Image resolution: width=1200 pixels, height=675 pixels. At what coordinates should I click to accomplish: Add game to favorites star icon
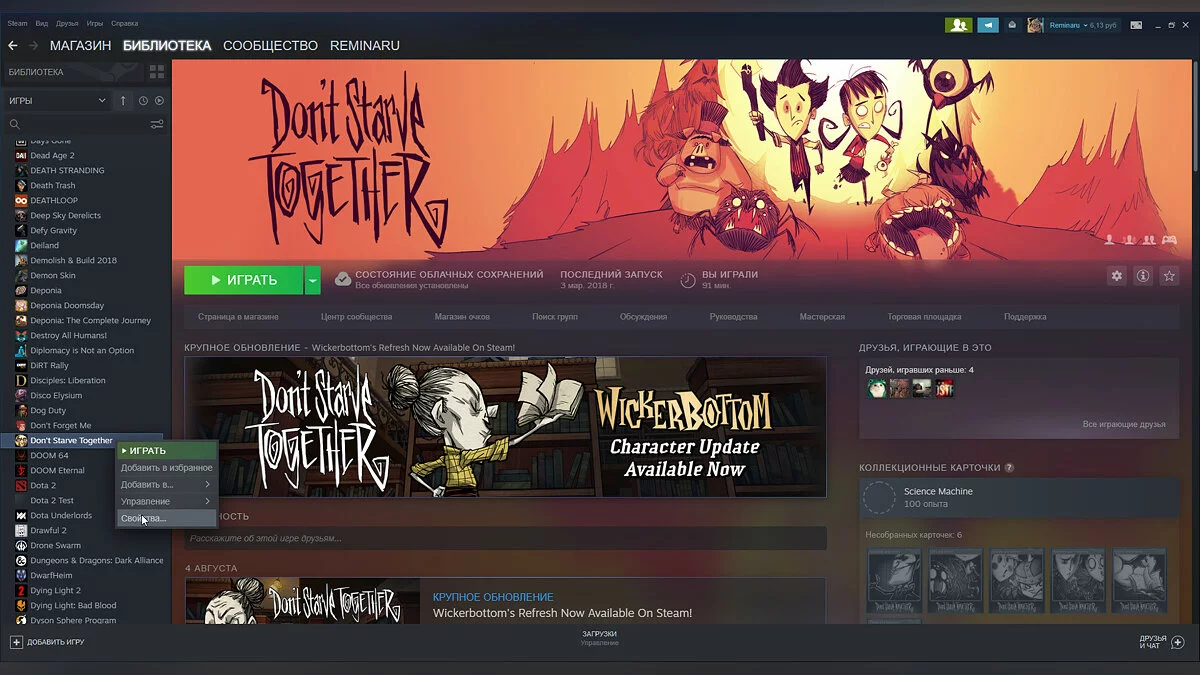click(x=1169, y=276)
